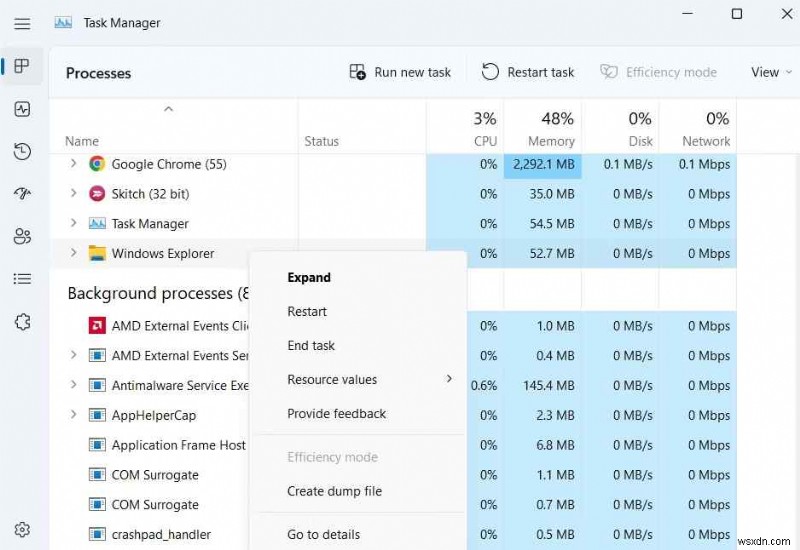Sort processes by Memory column
Image resolution: width=800 pixels, height=550 pixels.
pyautogui.click(x=550, y=130)
